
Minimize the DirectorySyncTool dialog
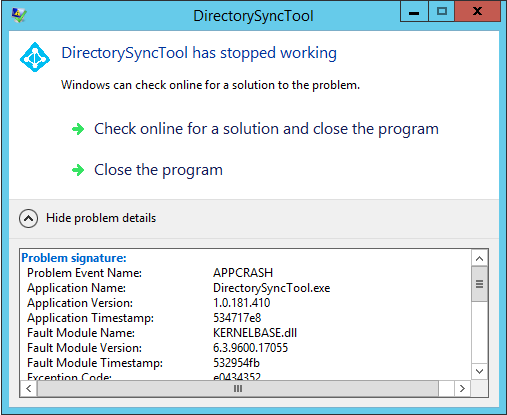414,12
